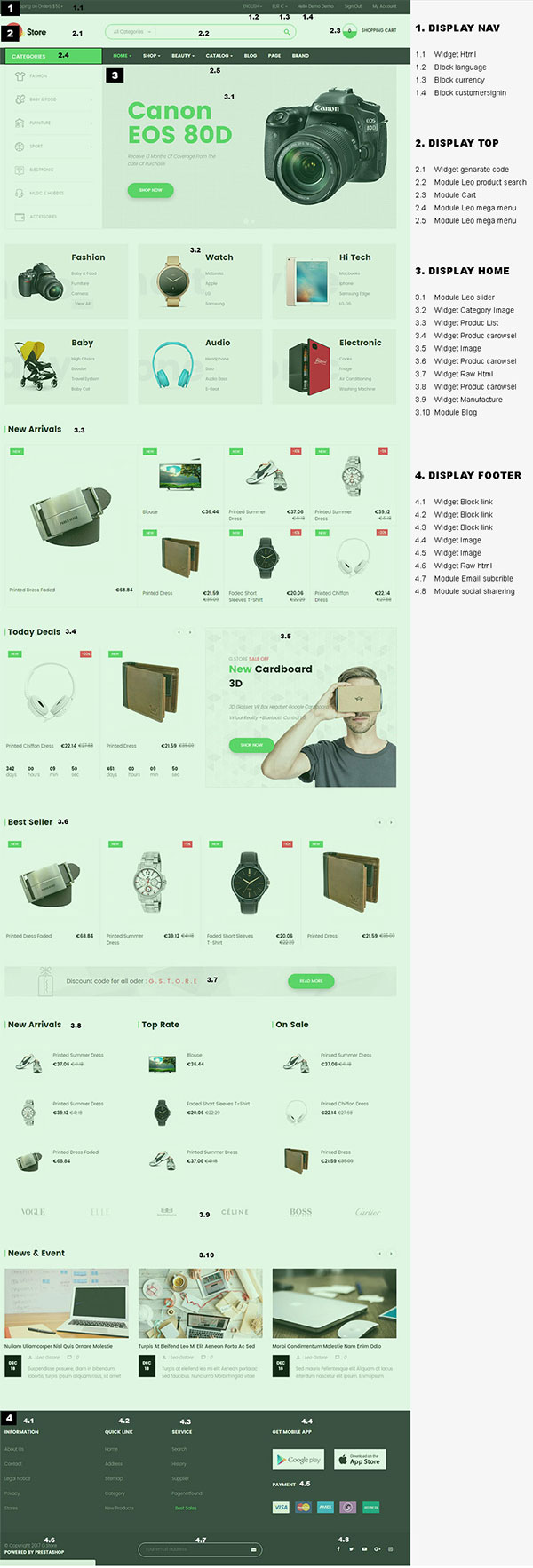This screenshot has height=1568, width=533.
Task: Click the Top Rate section heading
Action: (x=160, y=1025)
